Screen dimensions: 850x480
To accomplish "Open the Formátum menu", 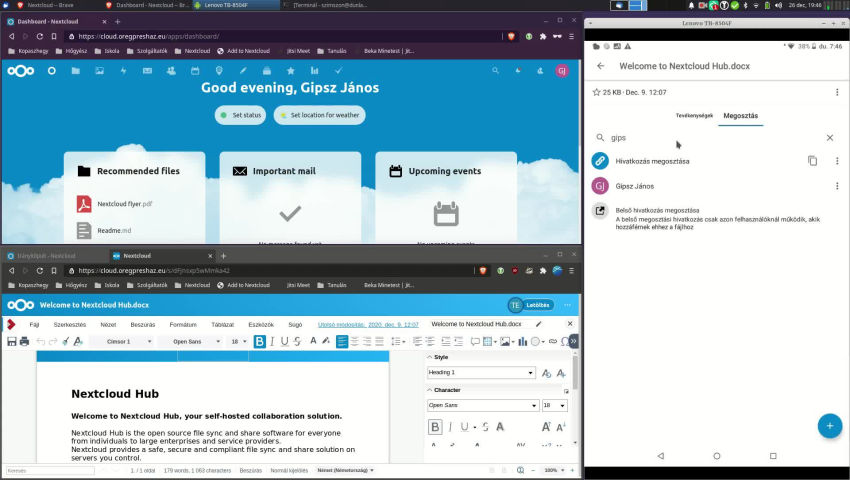I will tap(183, 324).
